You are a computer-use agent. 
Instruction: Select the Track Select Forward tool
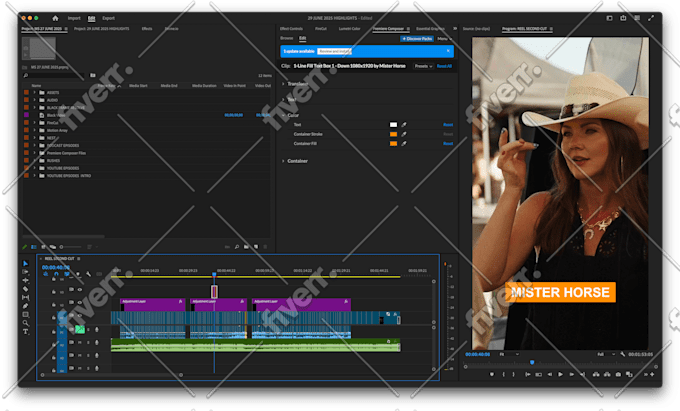(26, 272)
